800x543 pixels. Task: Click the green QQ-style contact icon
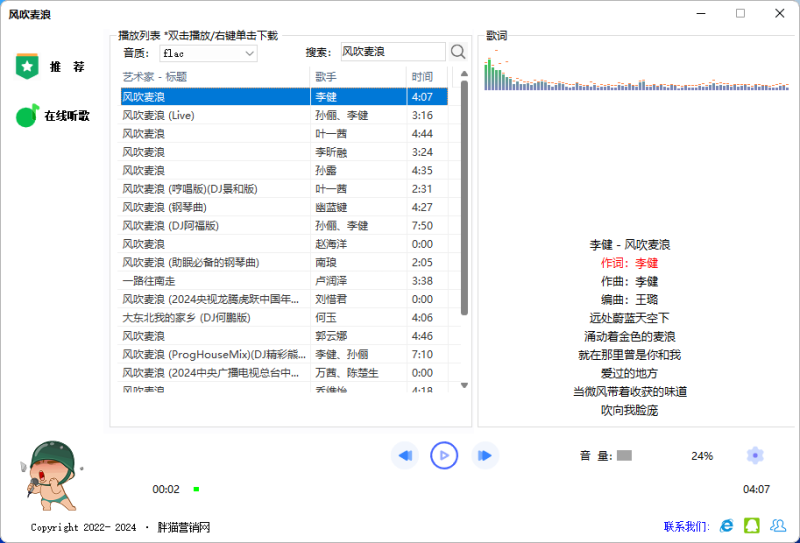click(752, 525)
